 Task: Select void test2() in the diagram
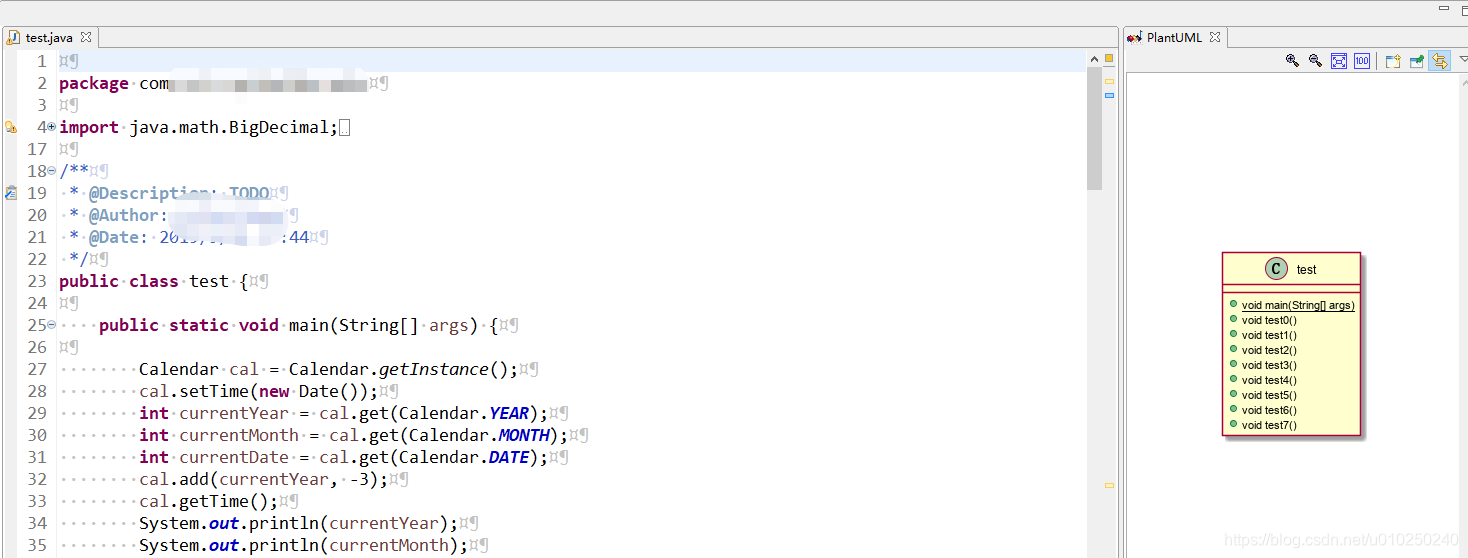[1269, 350]
